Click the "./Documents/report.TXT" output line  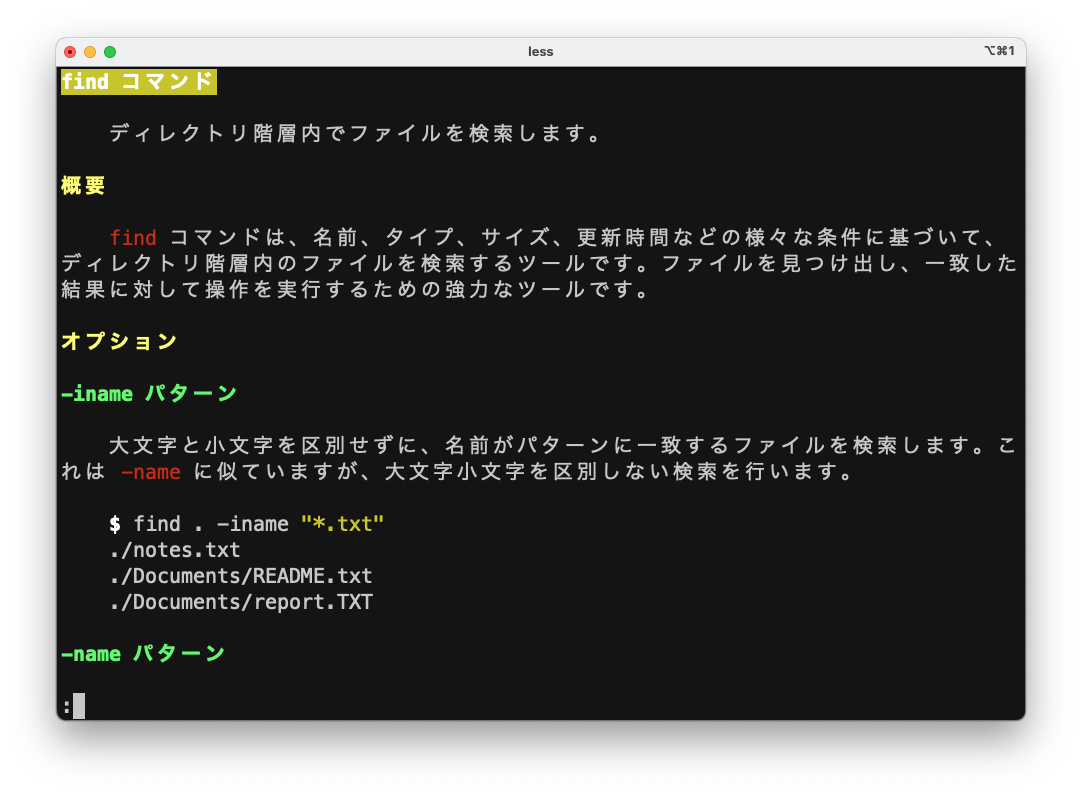pyautogui.click(x=241, y=602)
